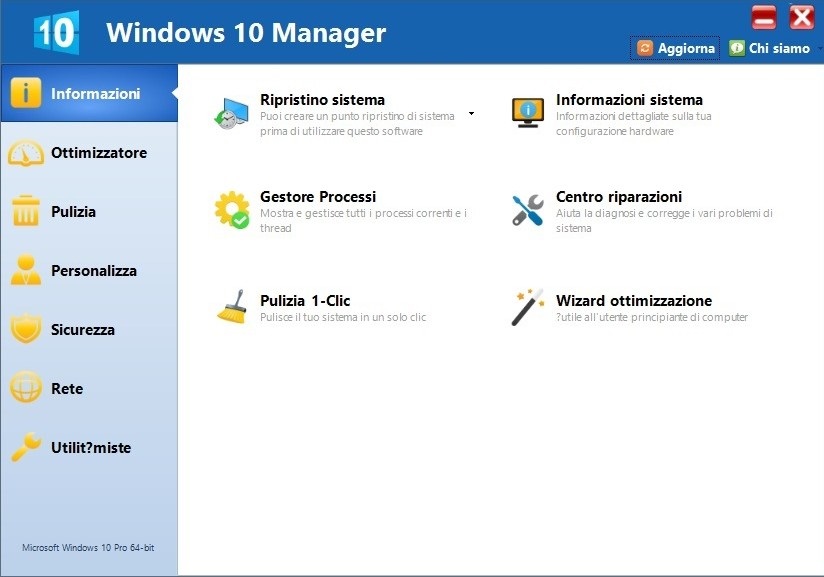Click the Ottimizzatore speedometer gauge icon
824x577 pixels.
click(x=25, y=153)
